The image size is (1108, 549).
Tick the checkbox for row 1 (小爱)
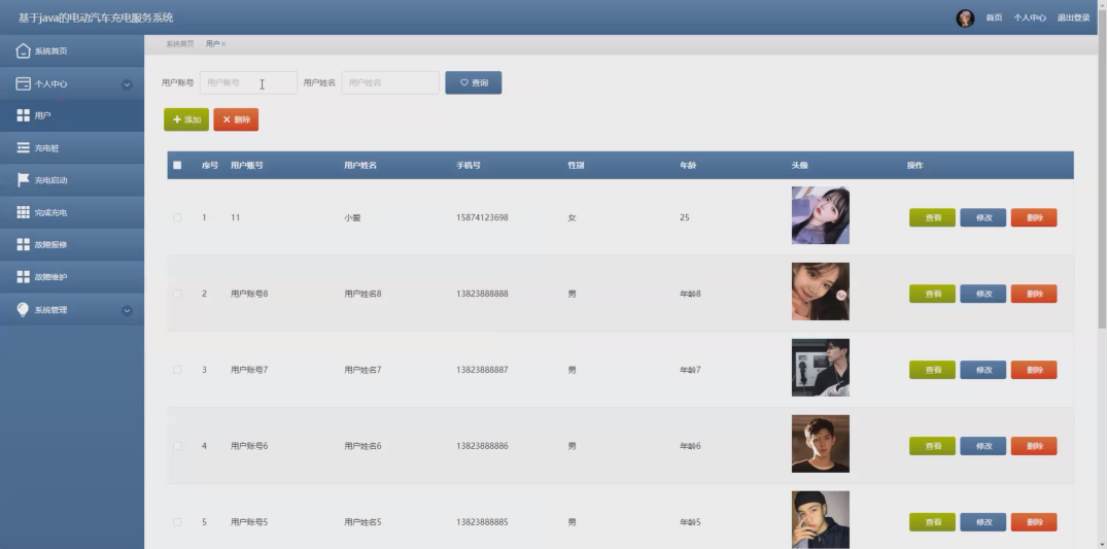(x=177, y=218)
